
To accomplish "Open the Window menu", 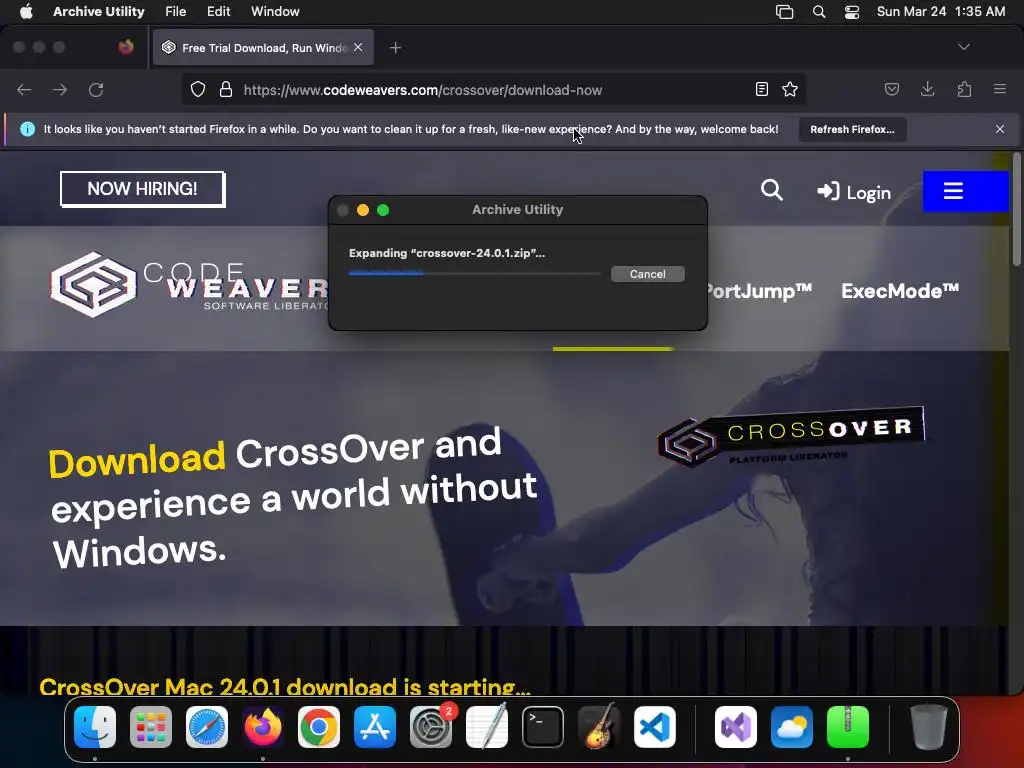I will pos(275,11).
